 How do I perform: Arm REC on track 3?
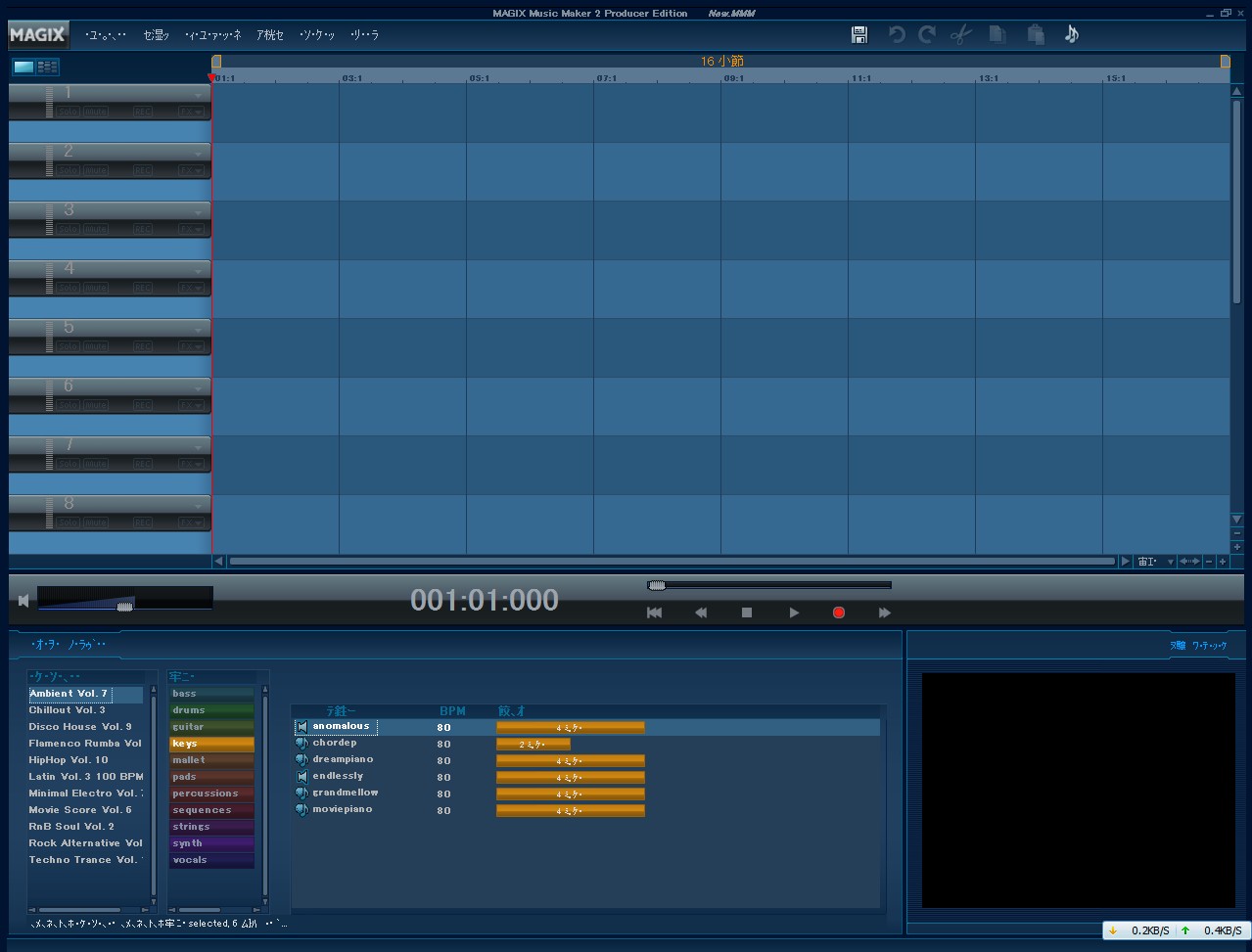(143, 229)
